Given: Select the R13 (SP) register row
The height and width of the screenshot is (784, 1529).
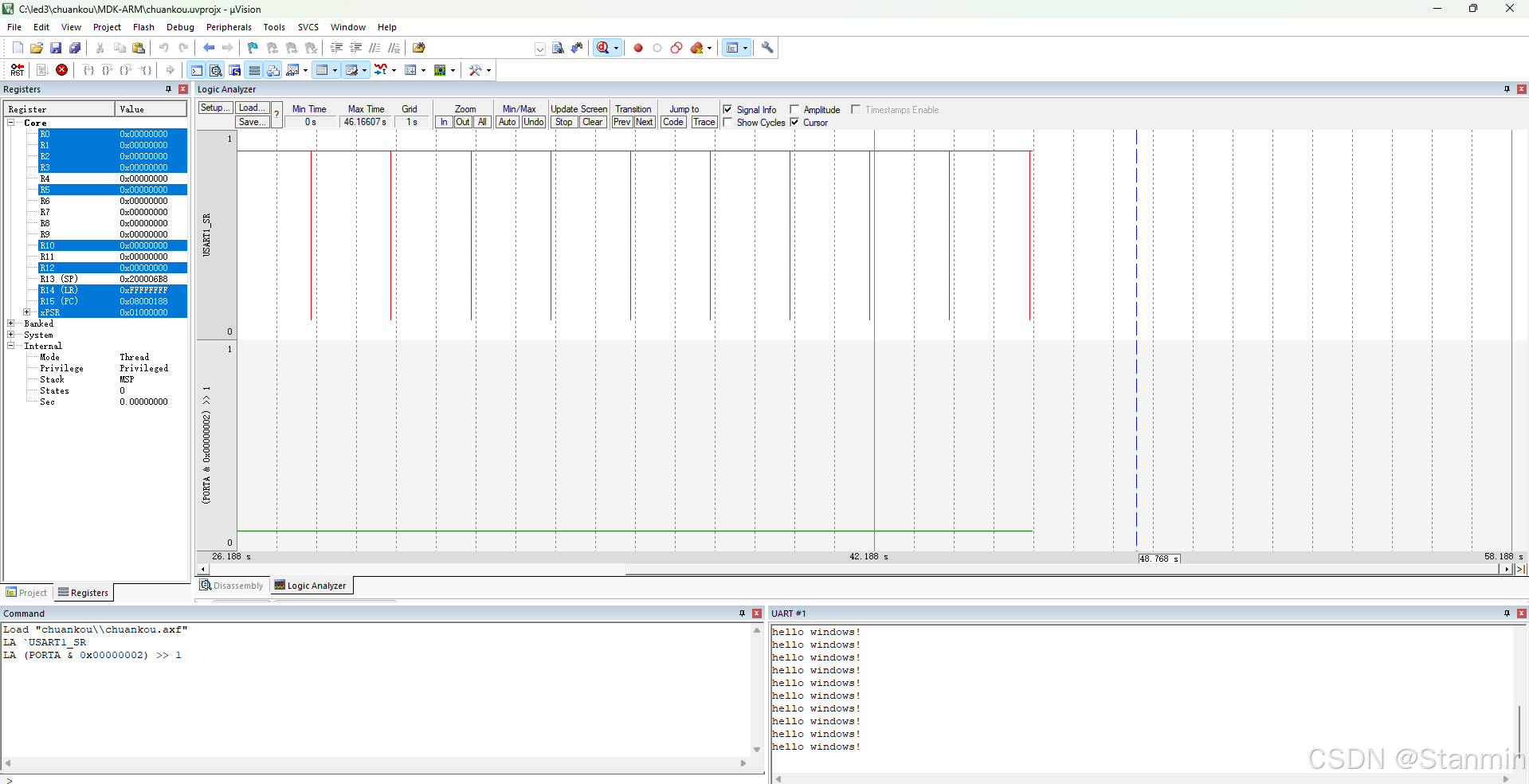Looking at the screenshot, I should (x=112, y=279).
